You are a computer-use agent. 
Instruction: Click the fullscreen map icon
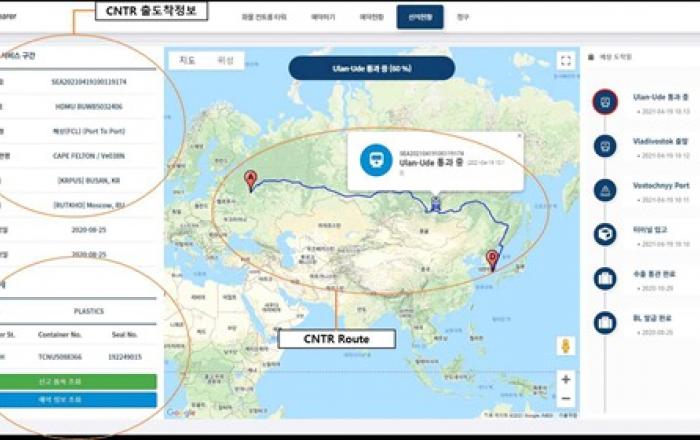point(566,61)
